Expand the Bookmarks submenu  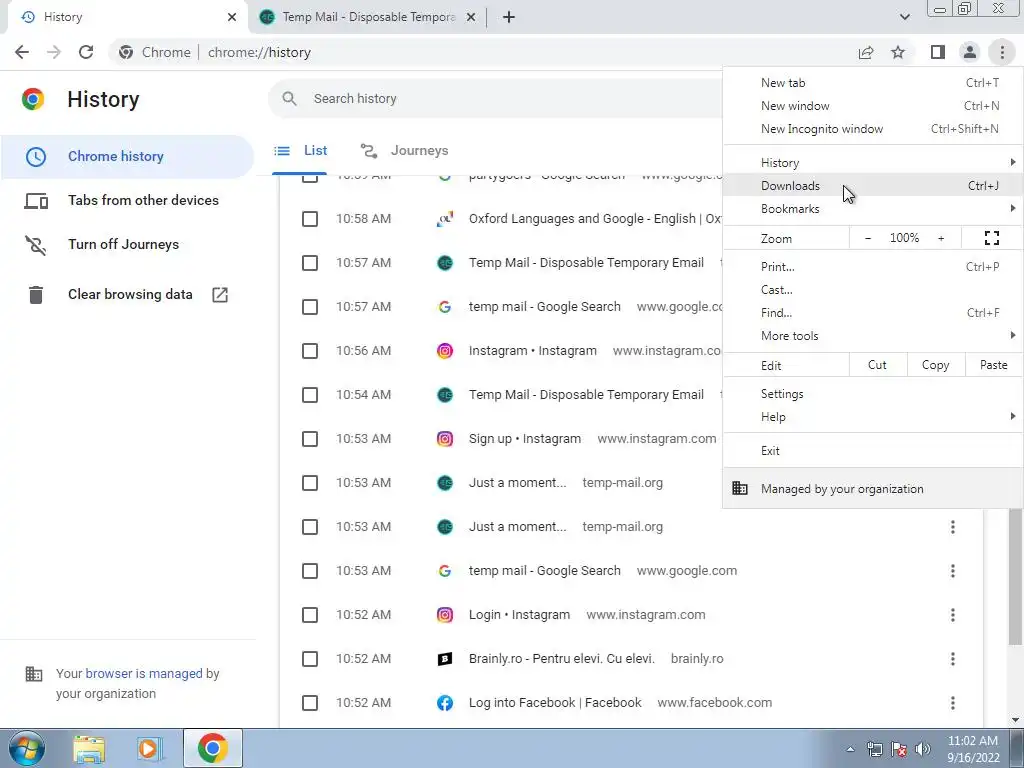point(872,209)
